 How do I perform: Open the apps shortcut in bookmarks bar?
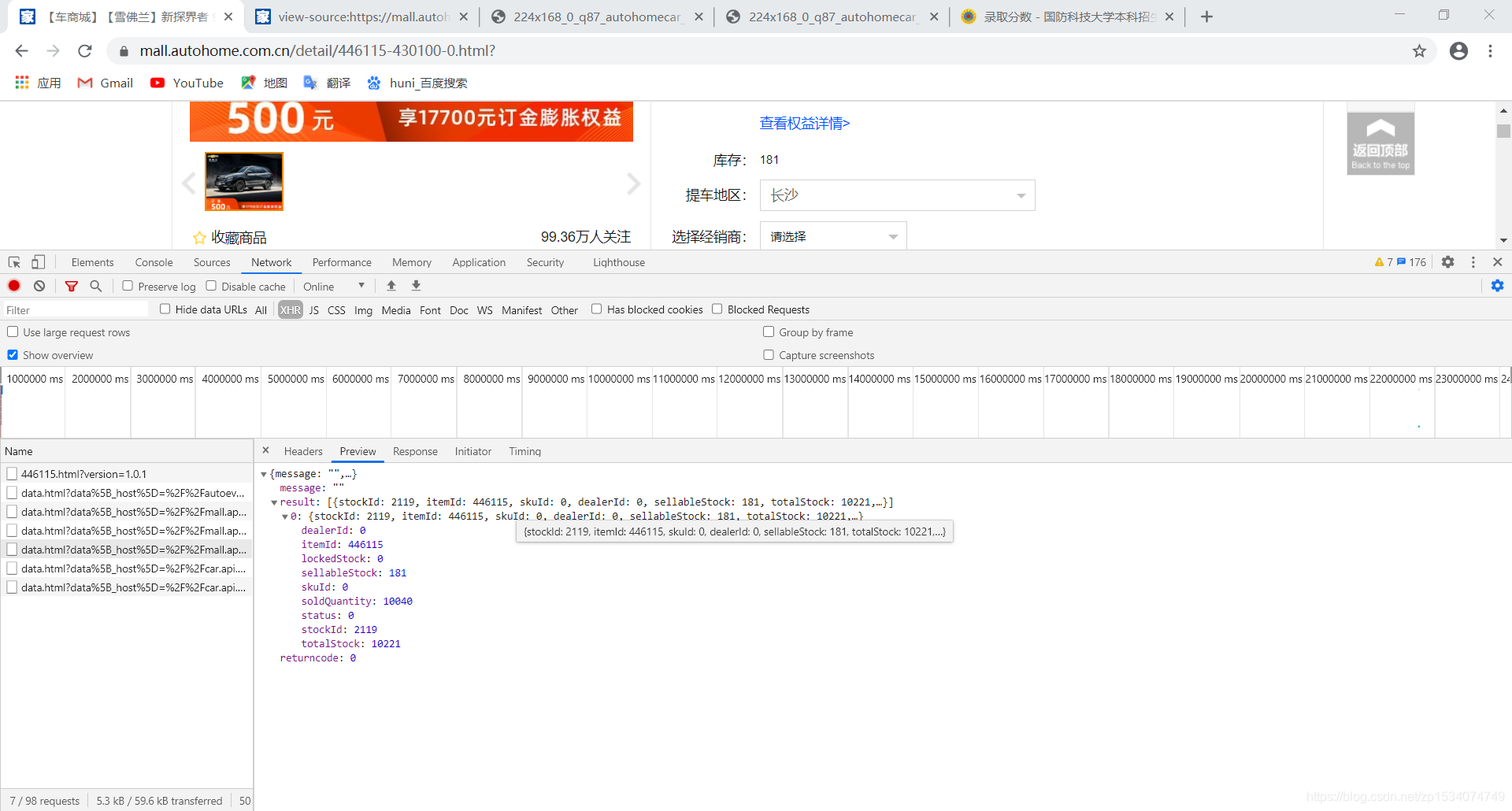[x=38, y=83]
